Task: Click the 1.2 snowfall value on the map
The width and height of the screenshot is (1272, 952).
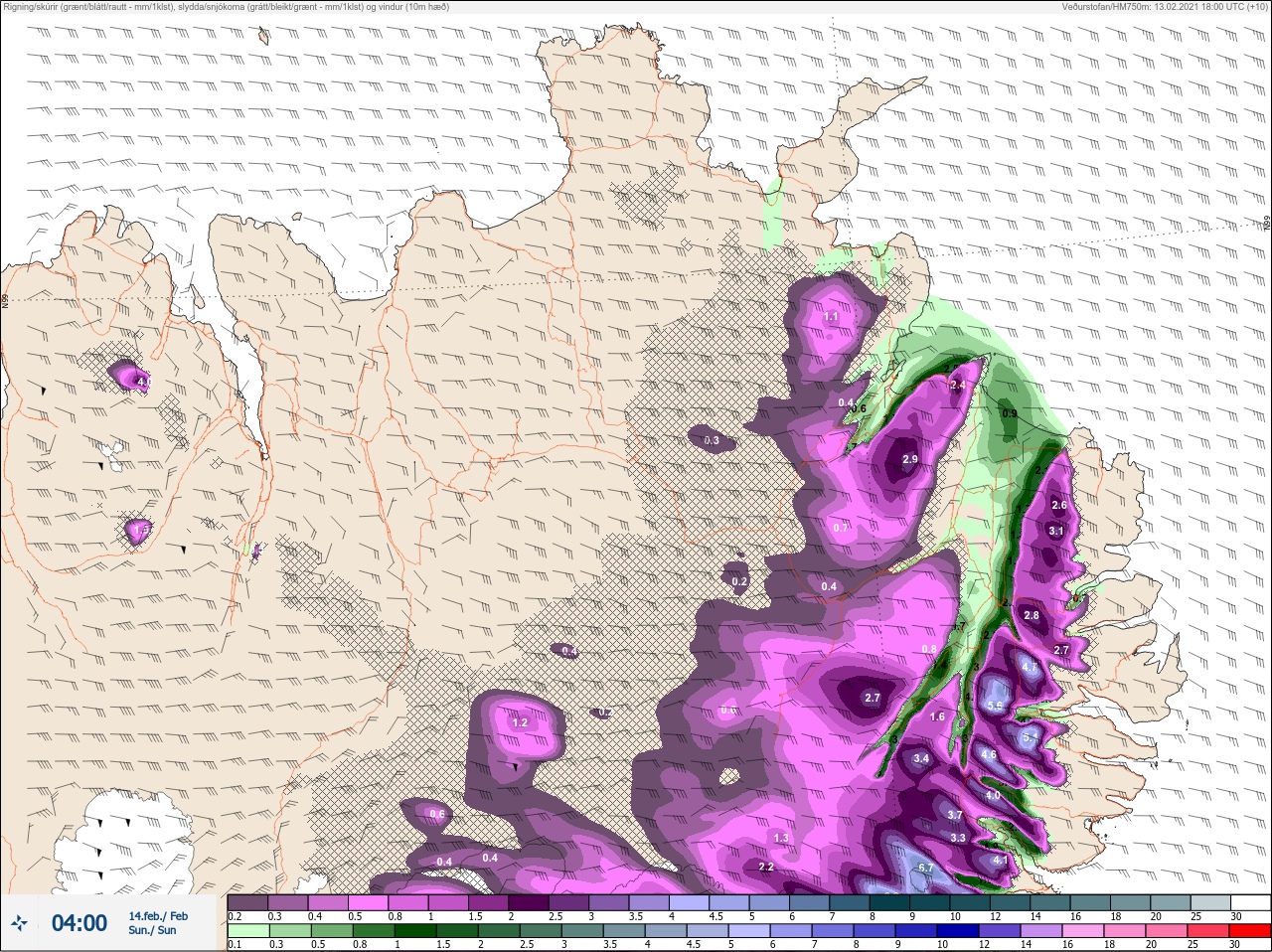Action: [x=520, y=722]
